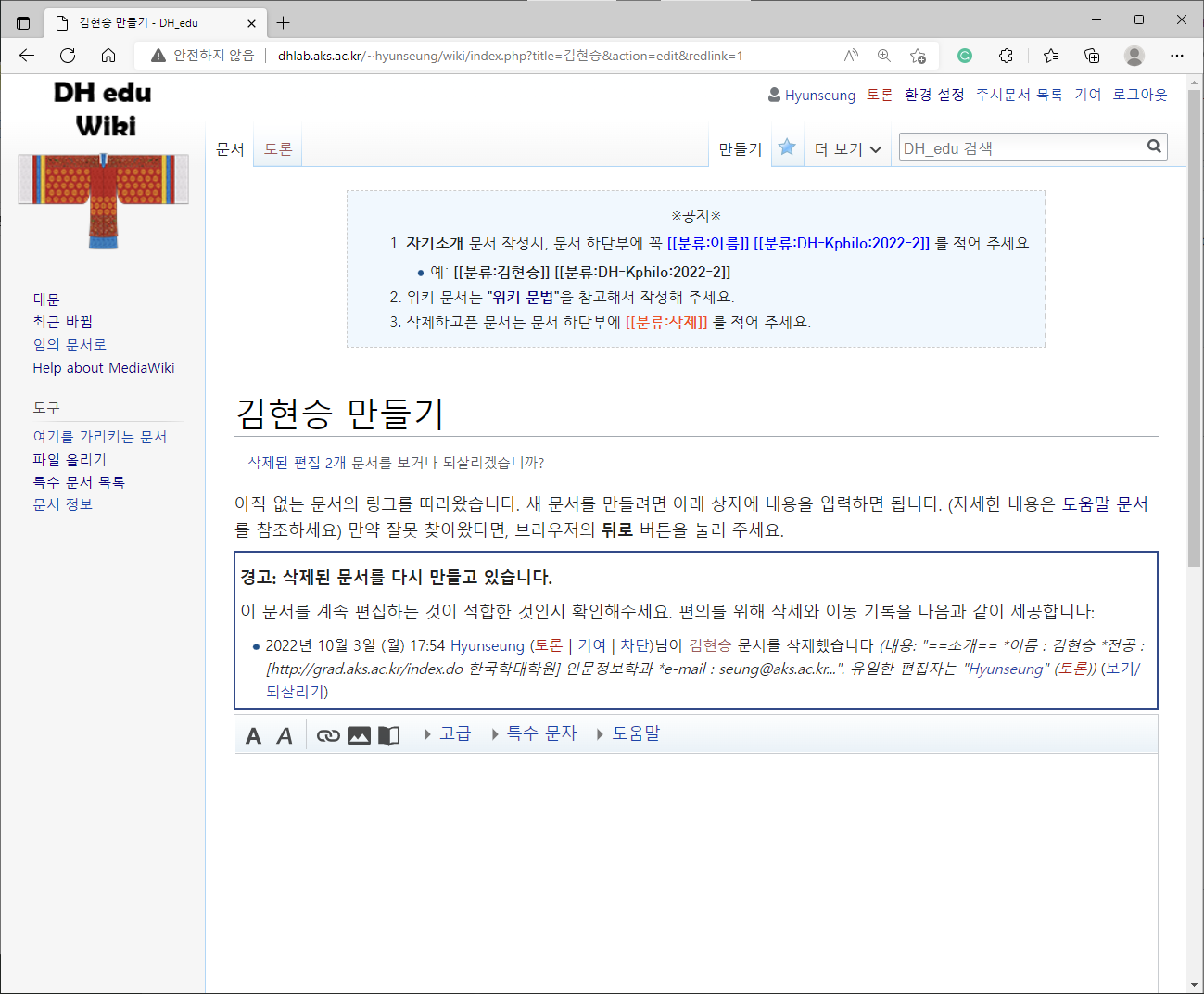The height and width of the screenshot is (994, 1204).
Task: Open the 최근 바뀜 sidebar link
Action: click(x=63, y=322)
